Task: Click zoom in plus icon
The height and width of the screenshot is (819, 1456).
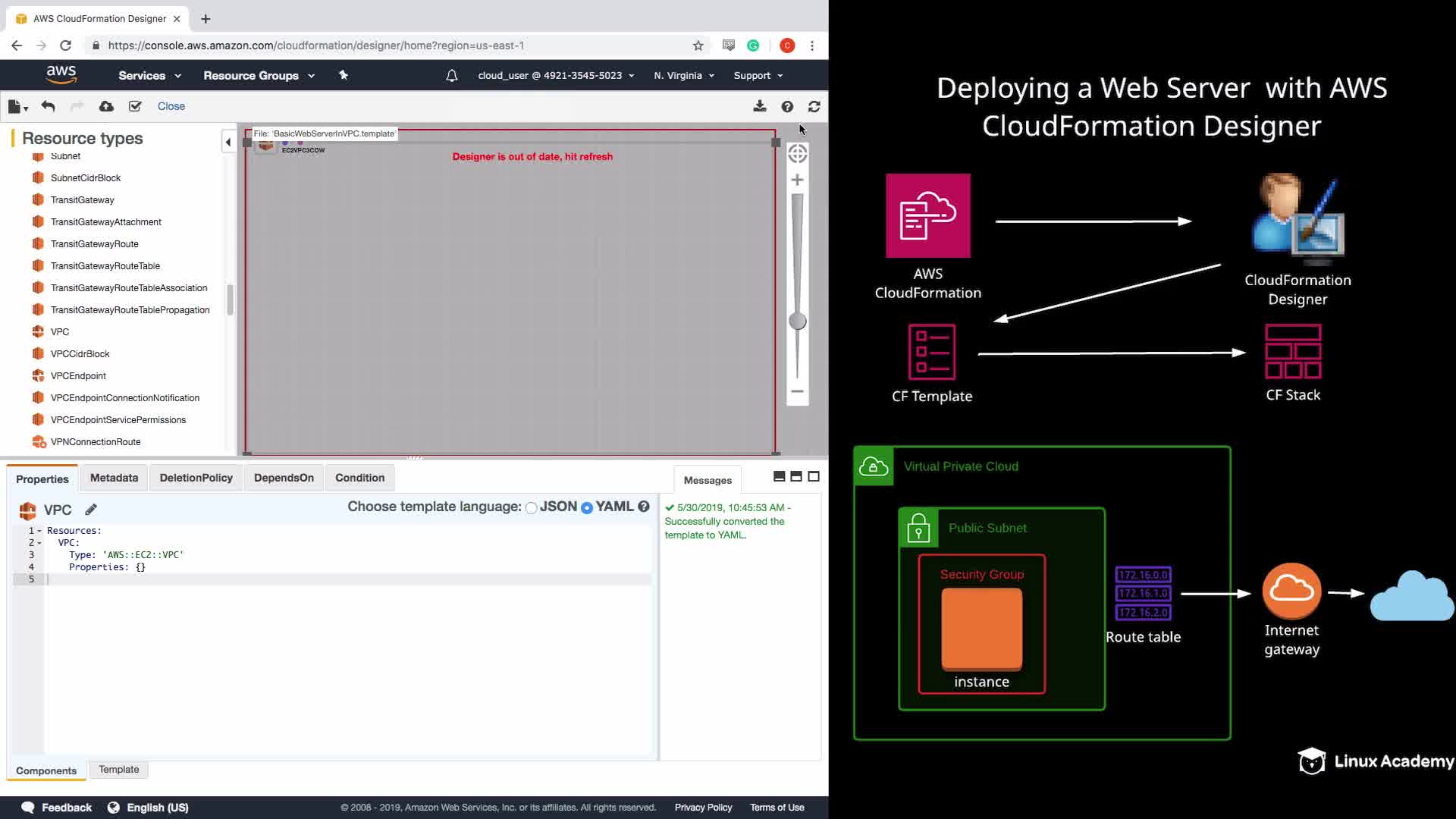Action: (x=797, y=180)
